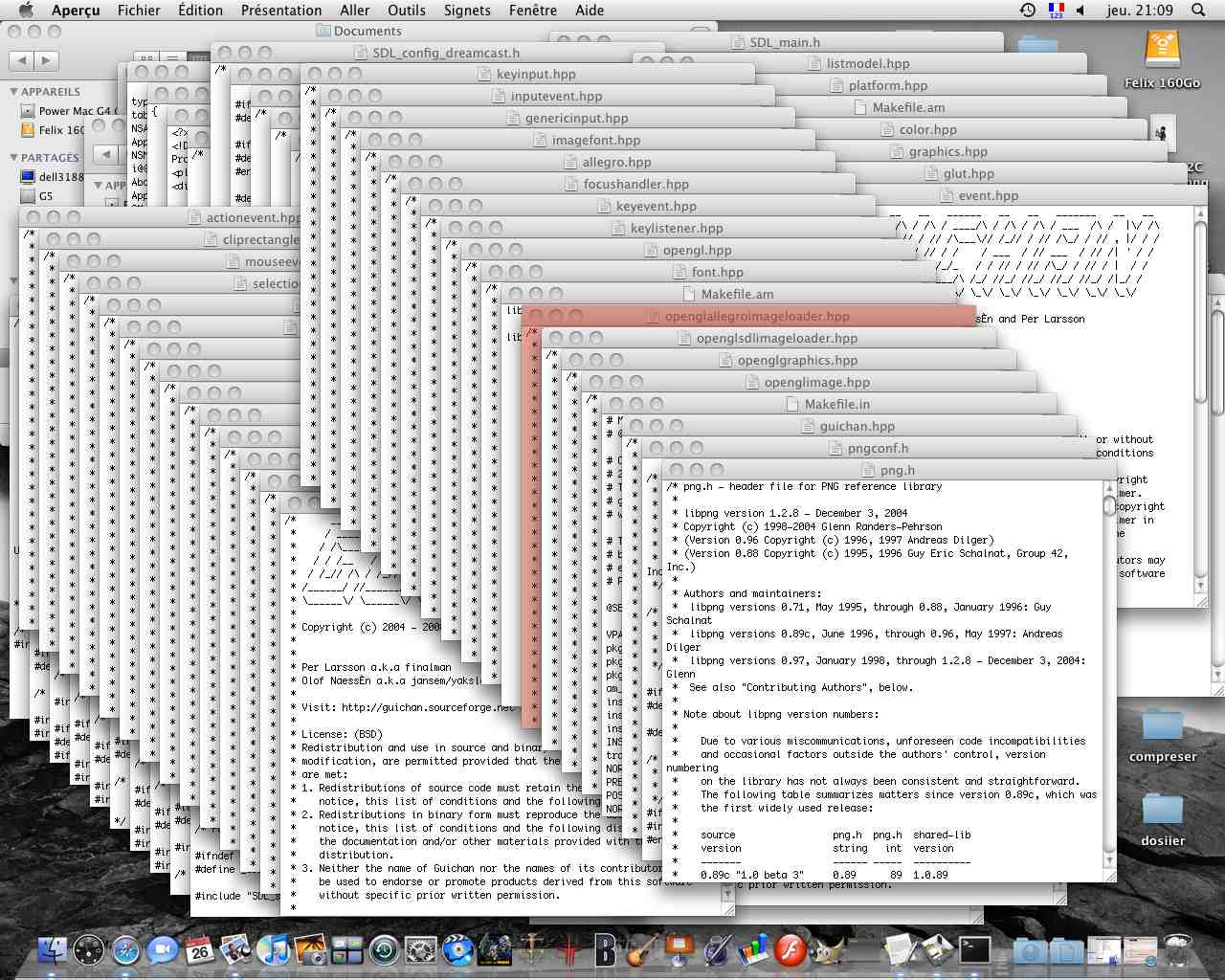Bring the keyinput.hpp window to front
Image resolution: width=1225 pixels, height=980 pixels.
point(536,74)
